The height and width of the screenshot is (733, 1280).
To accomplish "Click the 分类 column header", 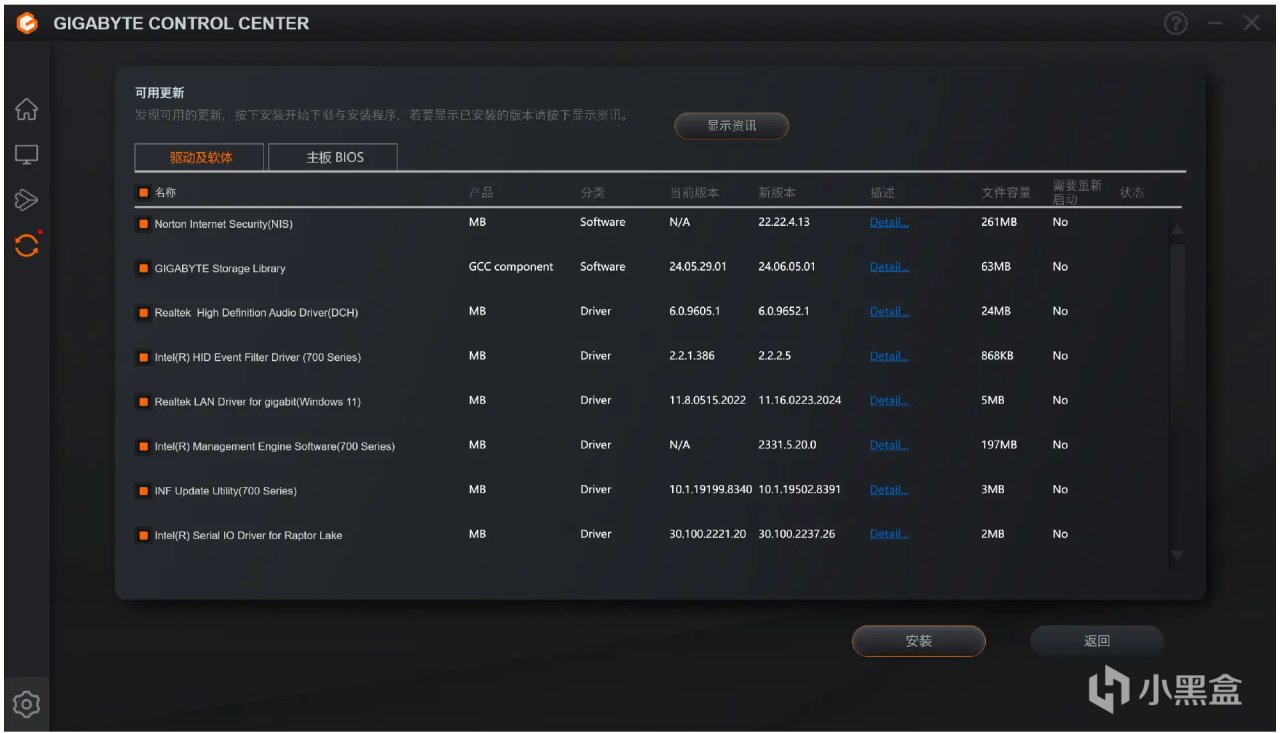I will (x=592, y=192).
